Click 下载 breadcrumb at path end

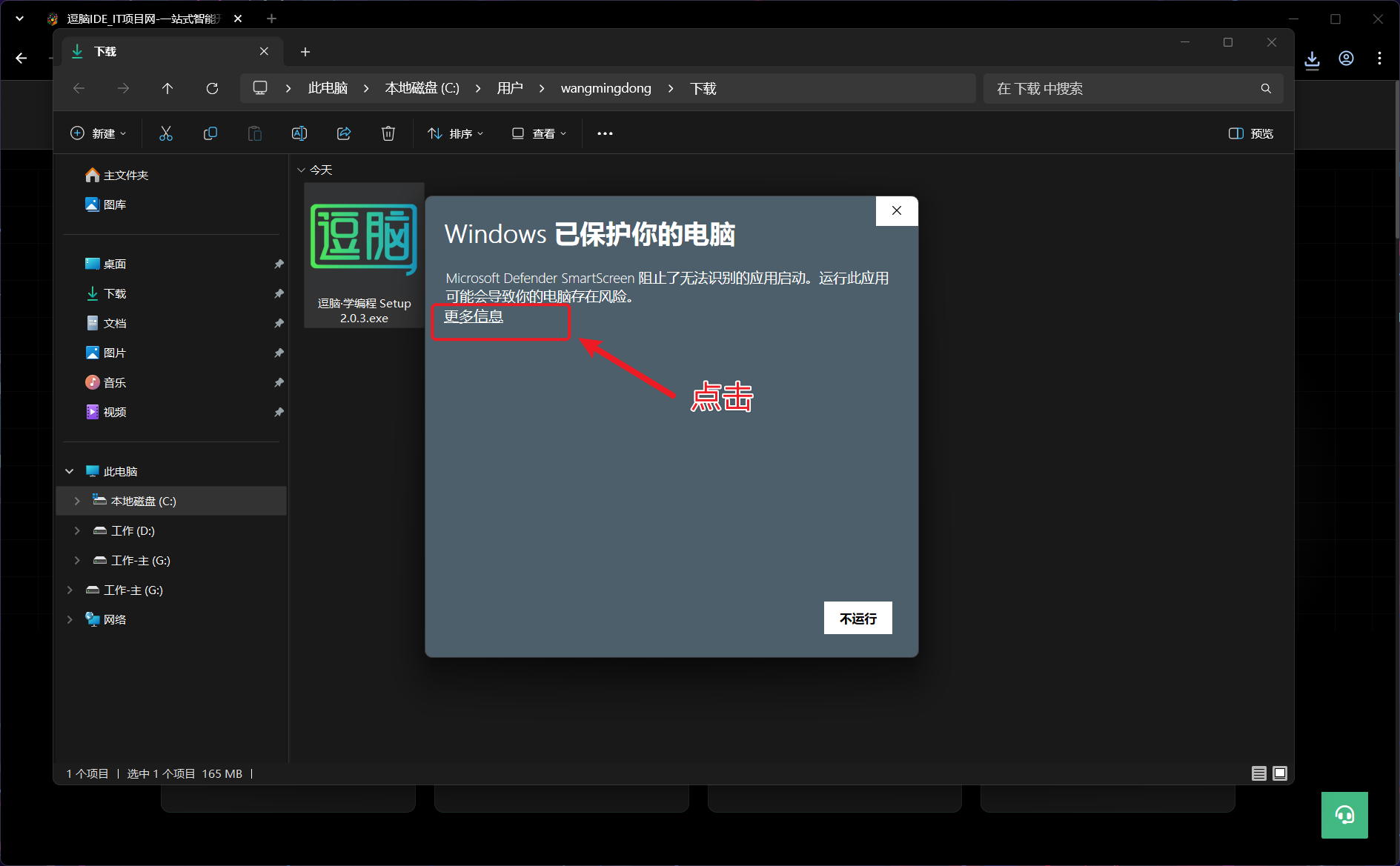[703, 88]
